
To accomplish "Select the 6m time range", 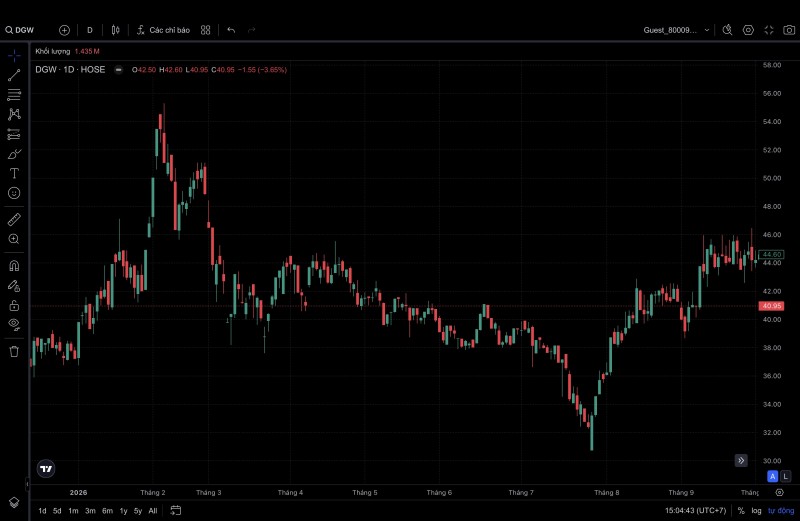I will (107, 511).
